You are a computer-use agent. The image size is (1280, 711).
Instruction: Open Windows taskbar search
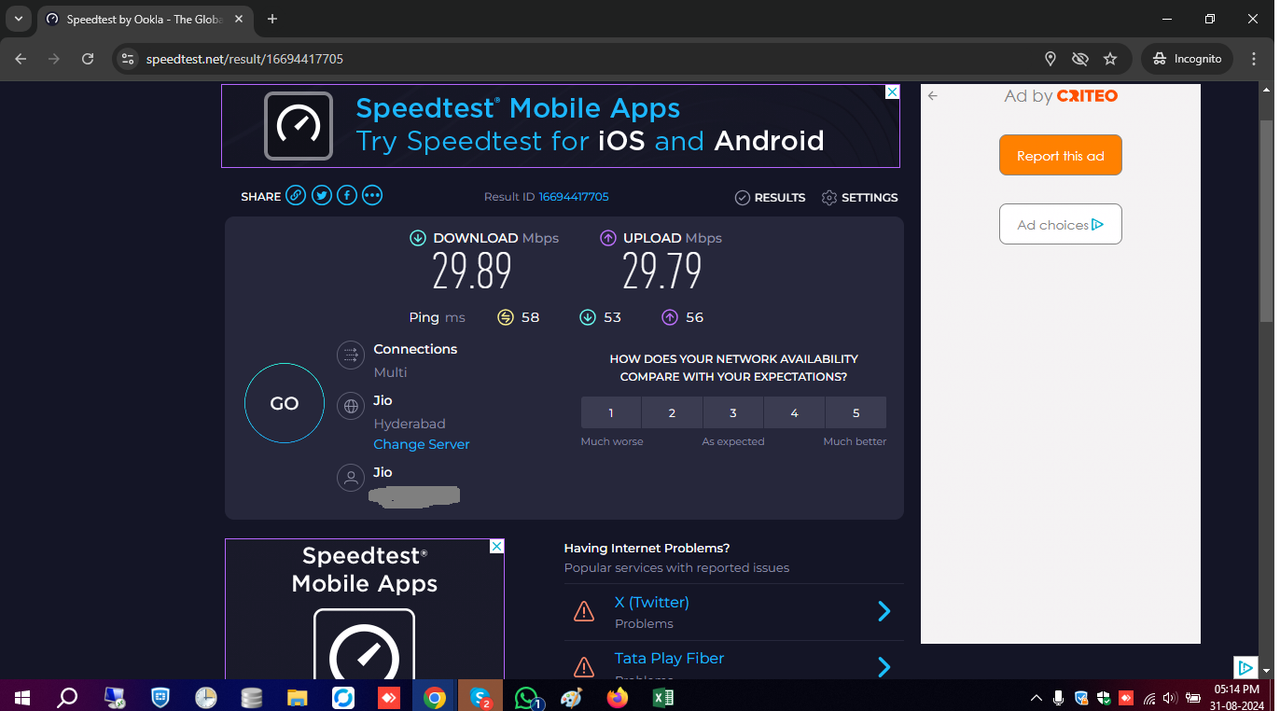click(x=67, y=697)
